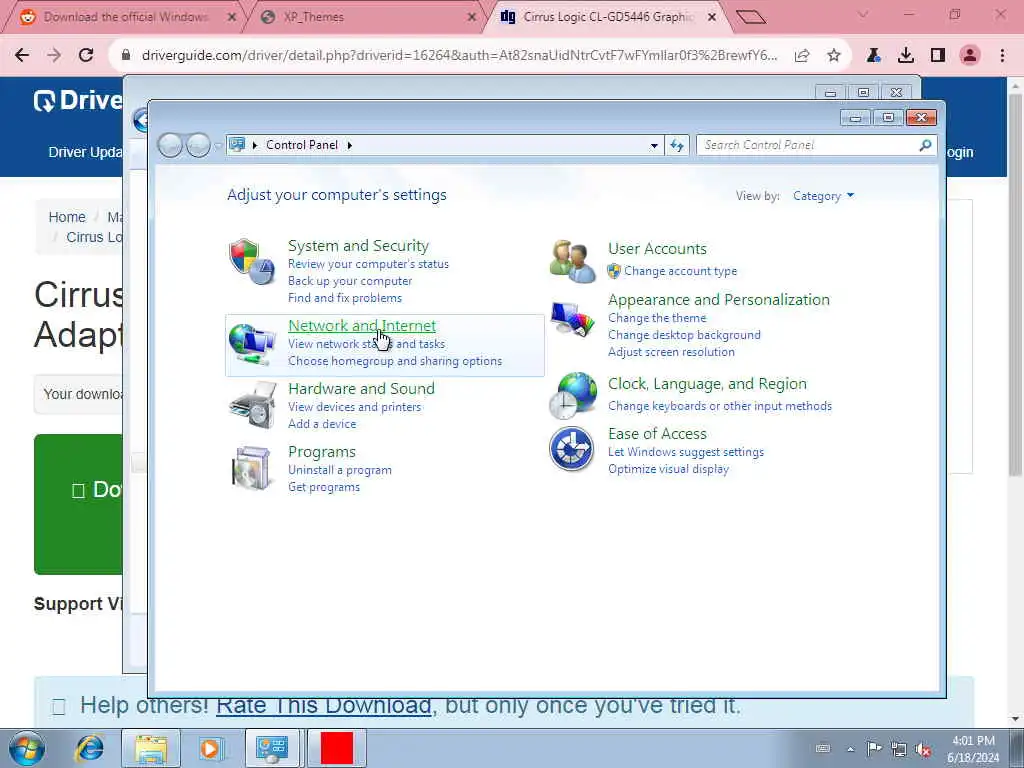
Task: Open Chrome tab search chevron
Action: pos(863,15)
